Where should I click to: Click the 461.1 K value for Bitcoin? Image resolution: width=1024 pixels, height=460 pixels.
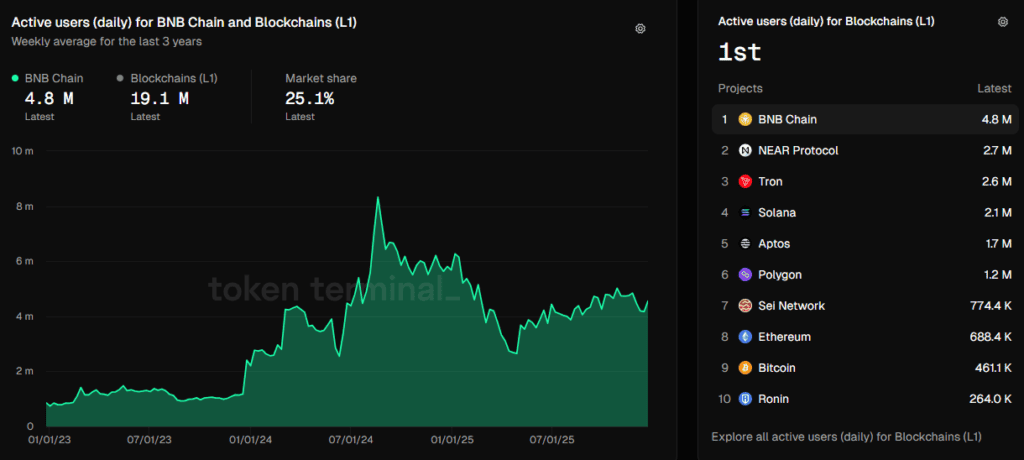(x=991, y=368)
